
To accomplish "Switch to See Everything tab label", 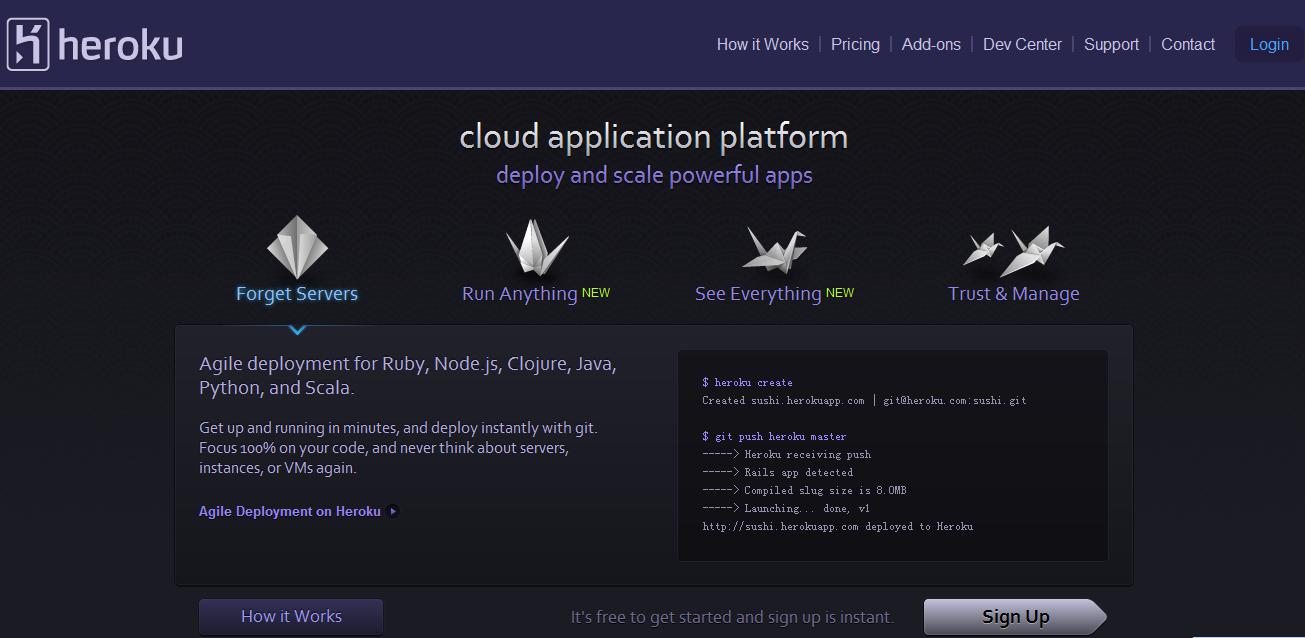I will pos(758,294).
